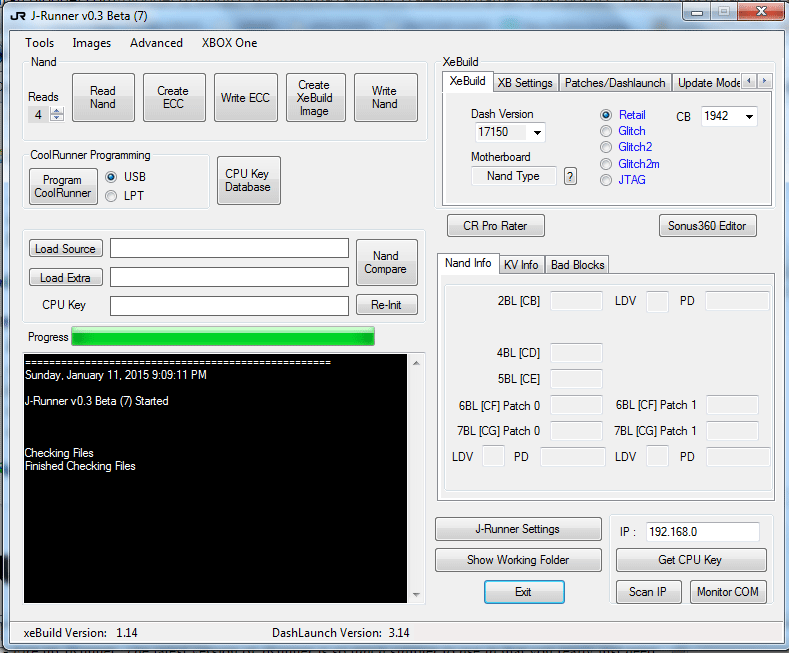Open the Advanced menu
The height and width of the screenshot is (653, 789).
(x=156, y=43)
